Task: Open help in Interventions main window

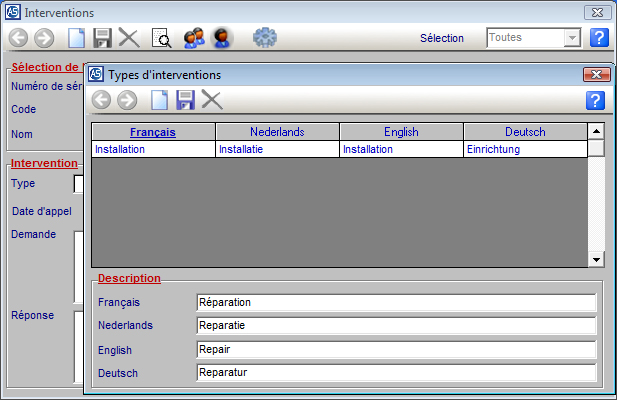Action: (x=599, y=38)
